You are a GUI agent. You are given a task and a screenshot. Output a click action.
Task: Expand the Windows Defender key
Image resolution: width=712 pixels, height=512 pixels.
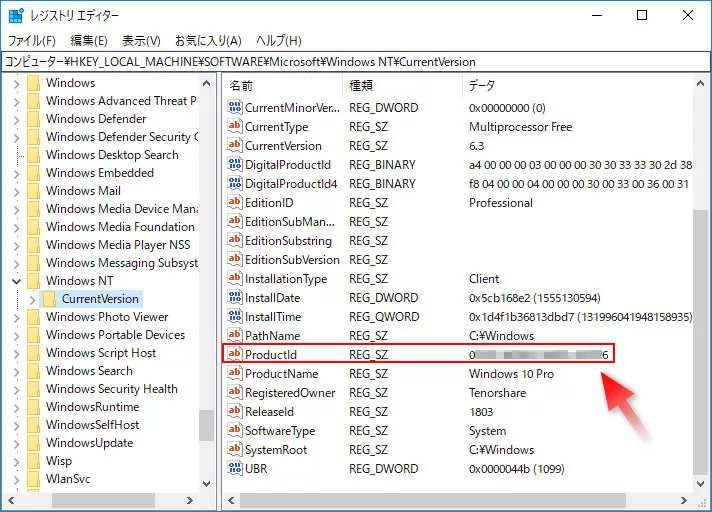pos(16,120)
